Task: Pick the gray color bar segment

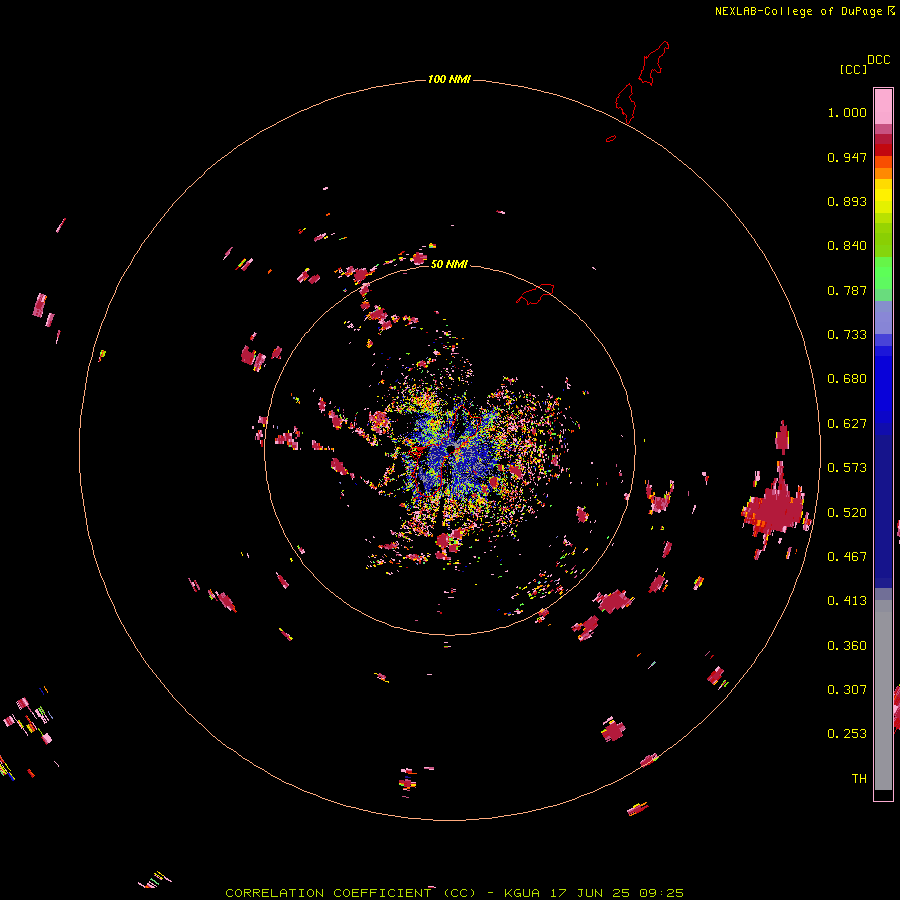Action: (x=883, y=695)
